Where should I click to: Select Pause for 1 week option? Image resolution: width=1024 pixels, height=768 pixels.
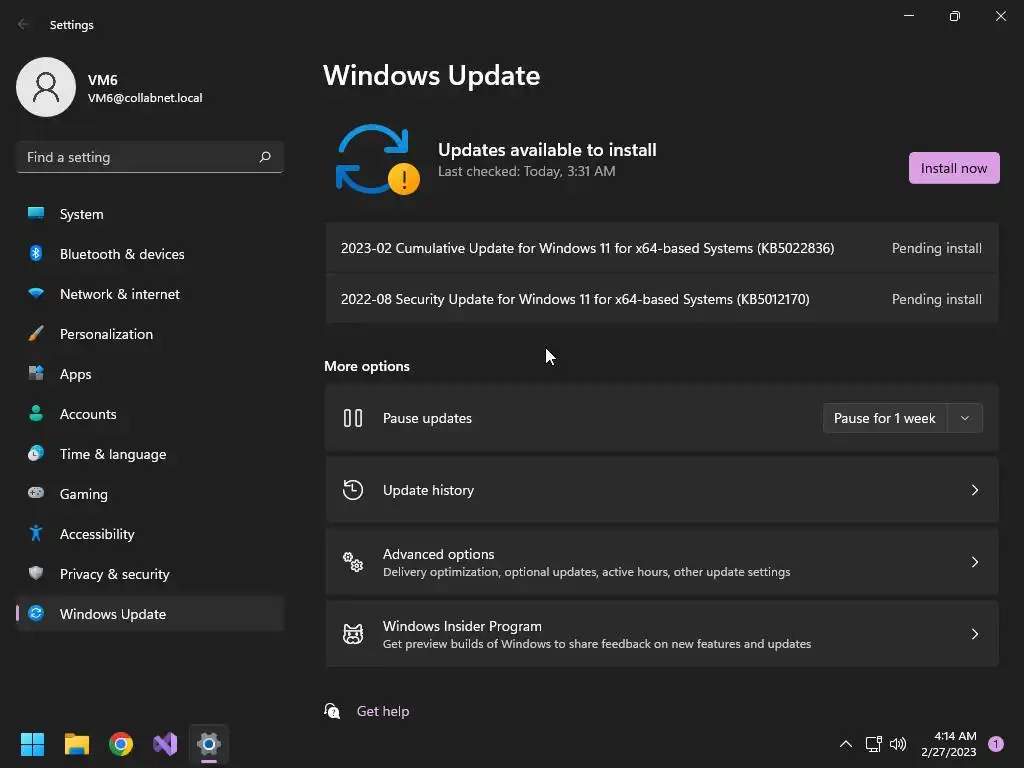coord(884,418)
